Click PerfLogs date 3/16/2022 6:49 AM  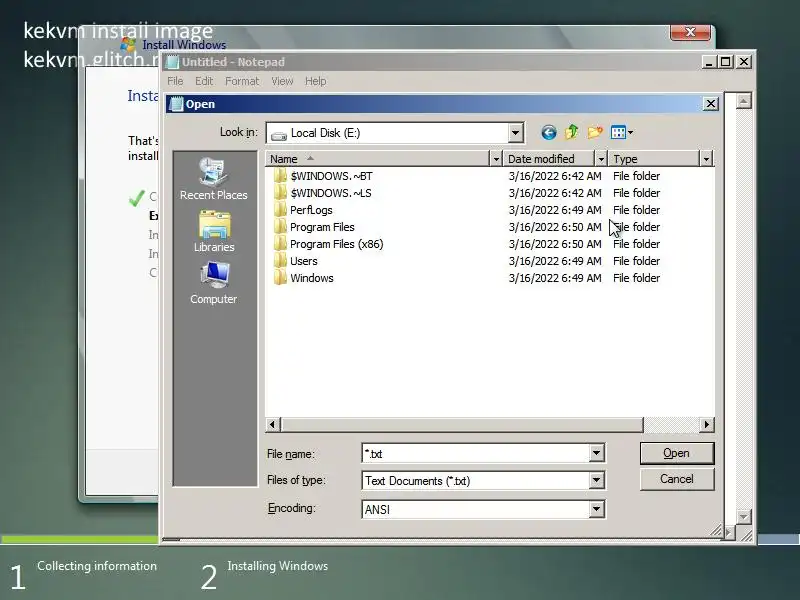tap(555, 210)
